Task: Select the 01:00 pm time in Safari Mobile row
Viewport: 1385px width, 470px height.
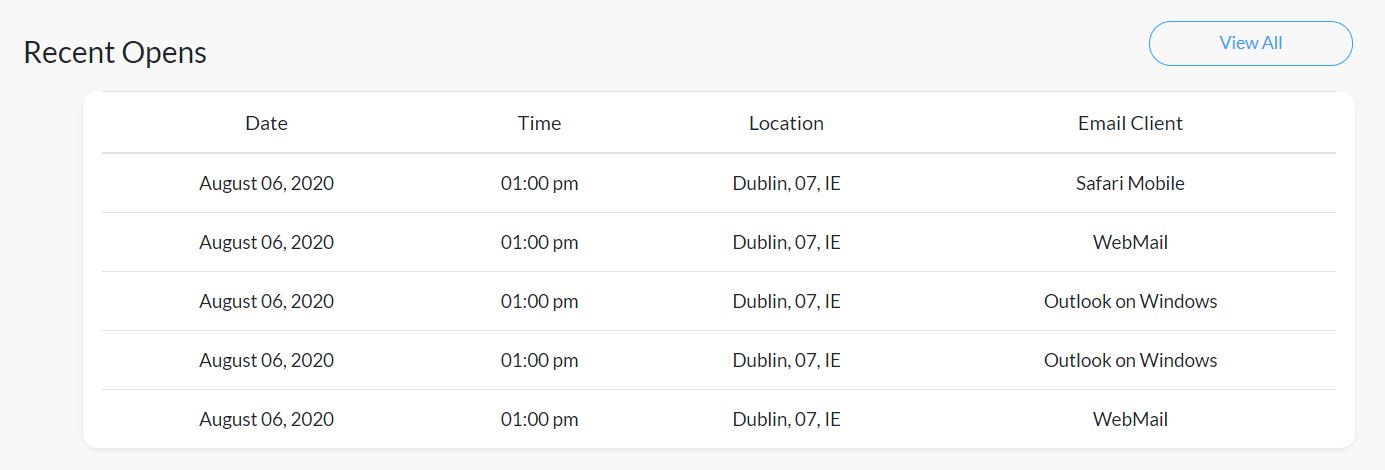Action: pos(539,183)
